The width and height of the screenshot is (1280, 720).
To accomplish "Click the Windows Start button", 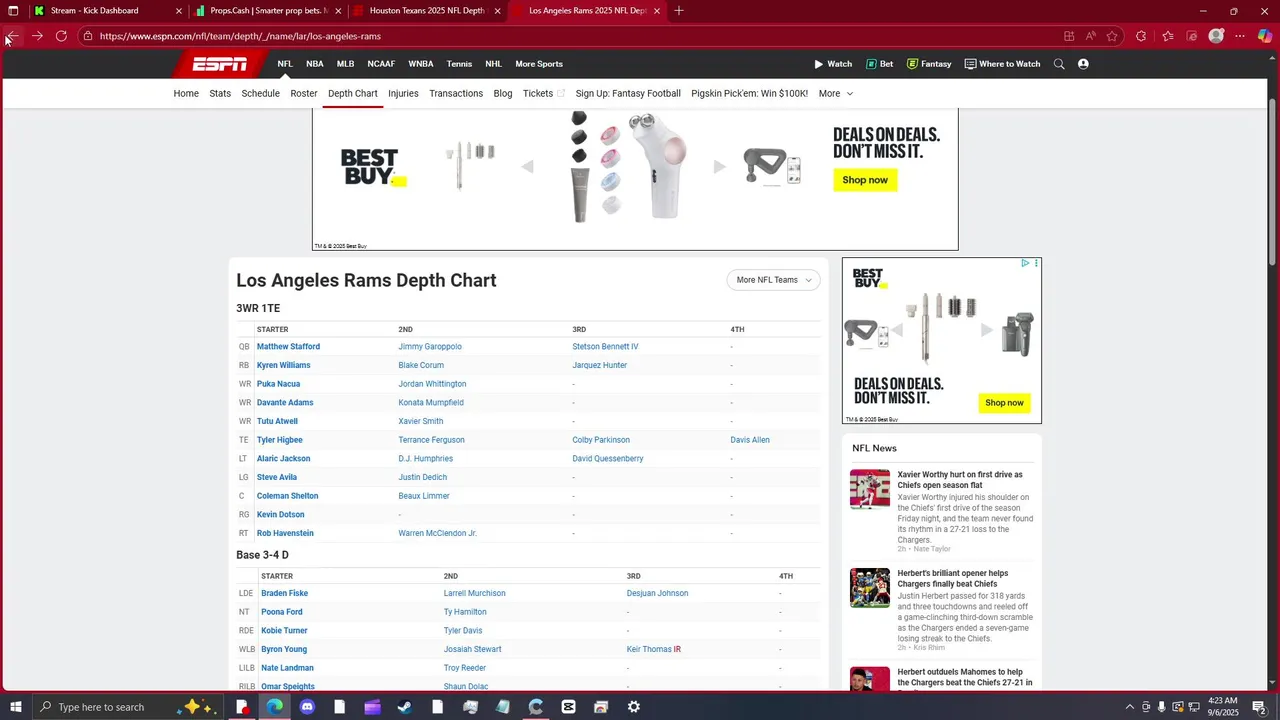I will coord(16,707).
